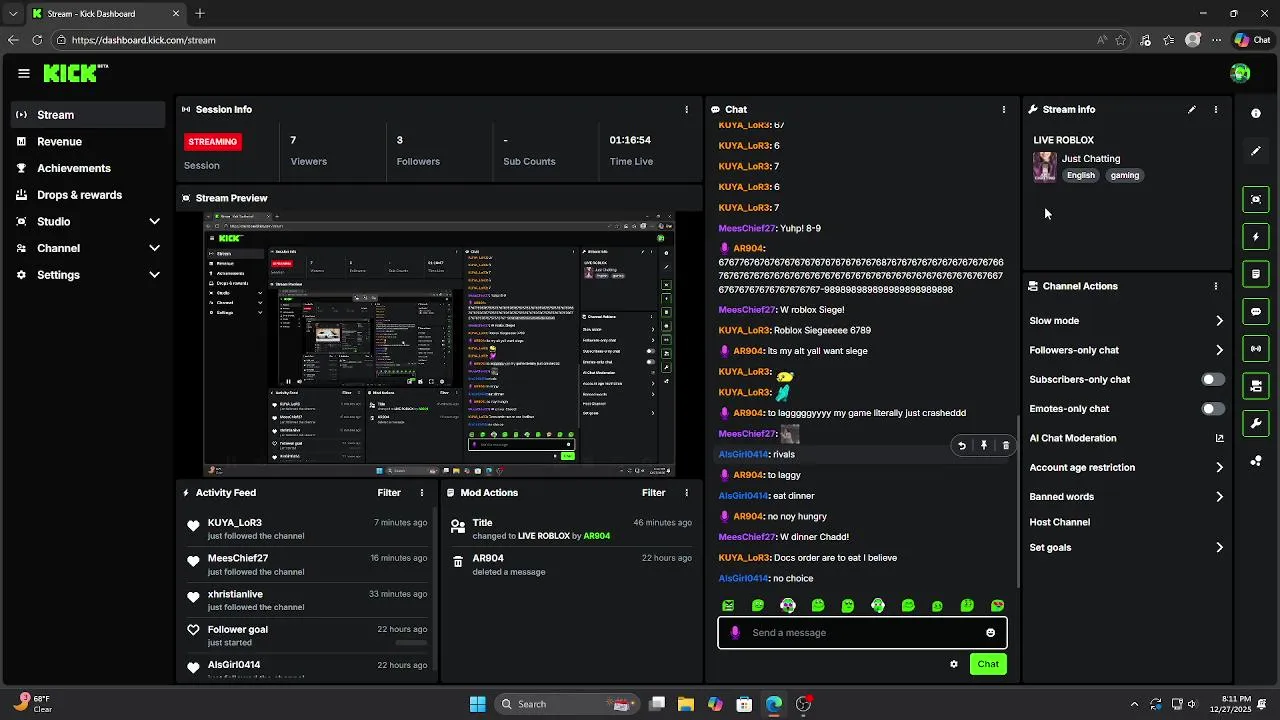
Task: Toggle Subscribers-only chat switch
Action: coord(1213,380)
